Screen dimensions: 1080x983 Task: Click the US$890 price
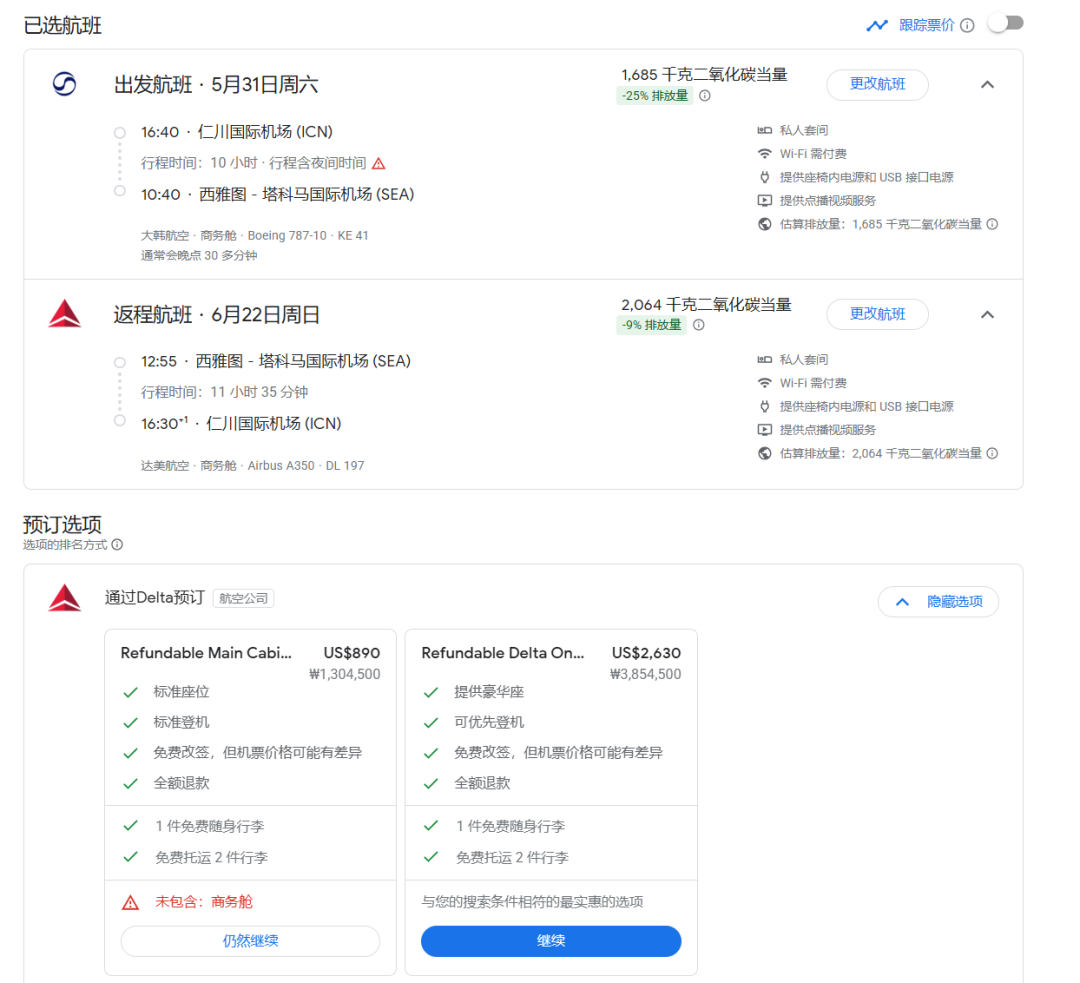(352, 653)
